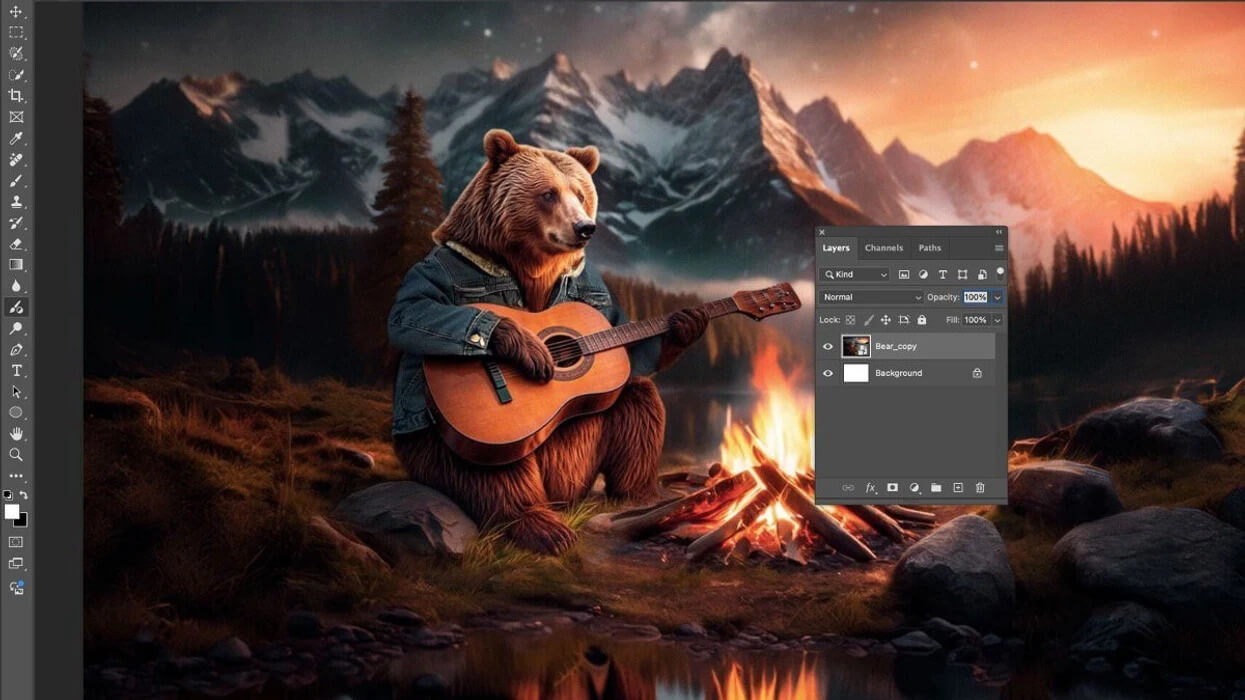Open the Normal blend mode dropdown
The height and width of the screenshot is (700, 1245).
[871, 297]
